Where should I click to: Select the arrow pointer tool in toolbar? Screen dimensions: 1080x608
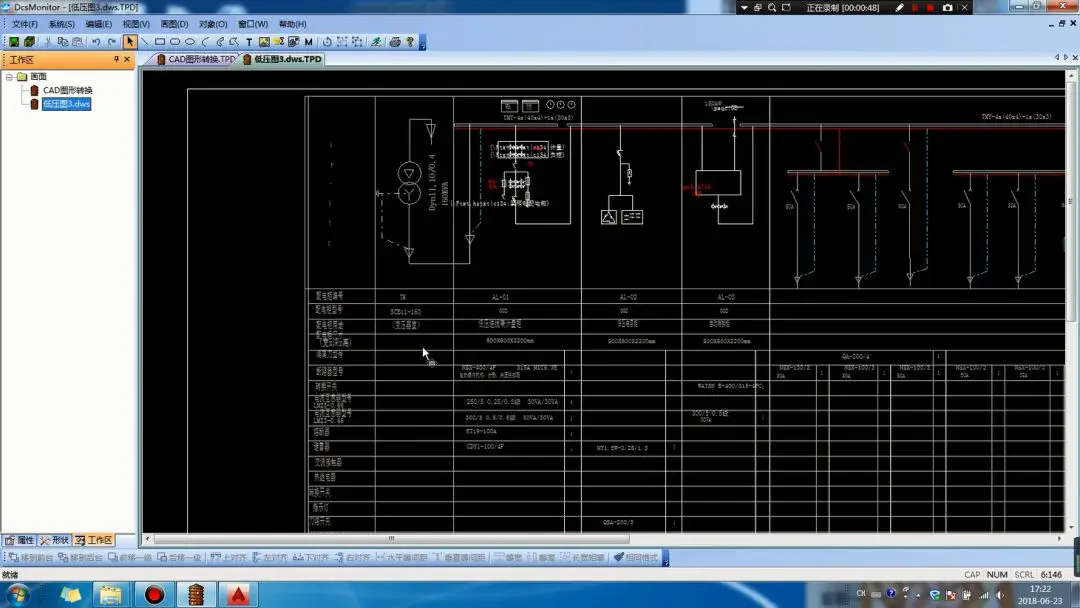tap(130, 42)
